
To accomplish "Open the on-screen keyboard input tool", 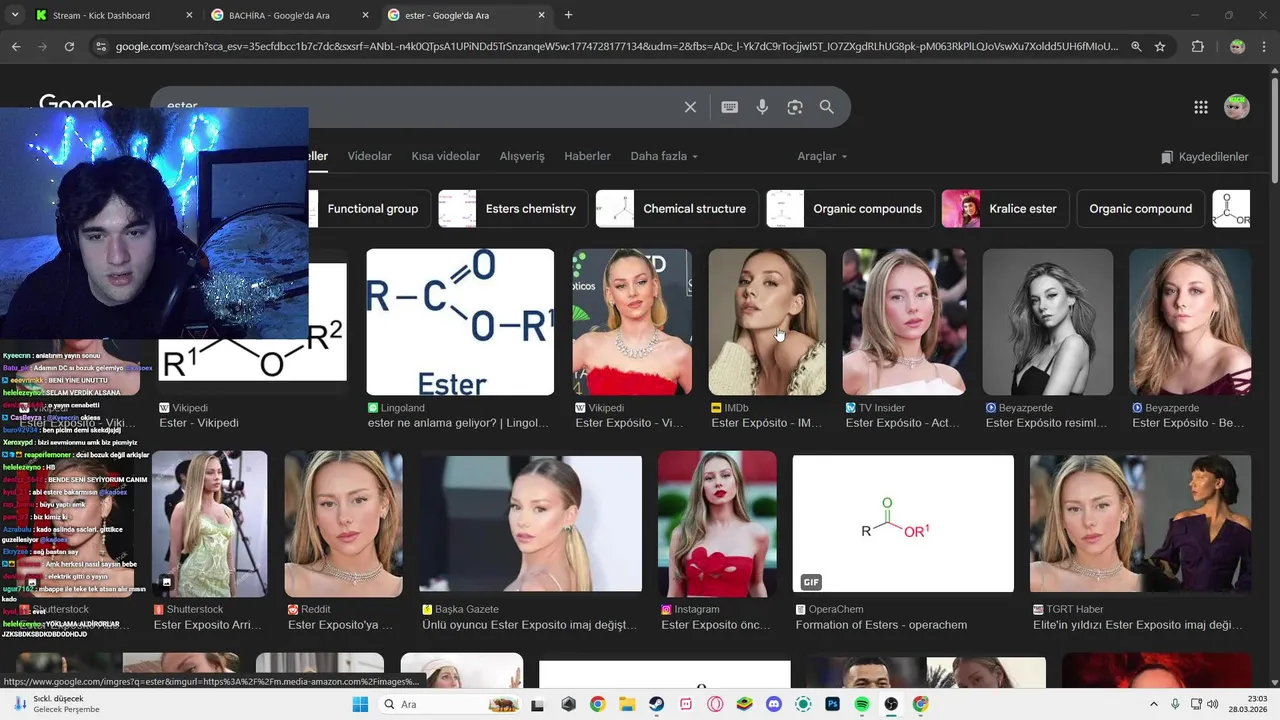I will [730, 107].
